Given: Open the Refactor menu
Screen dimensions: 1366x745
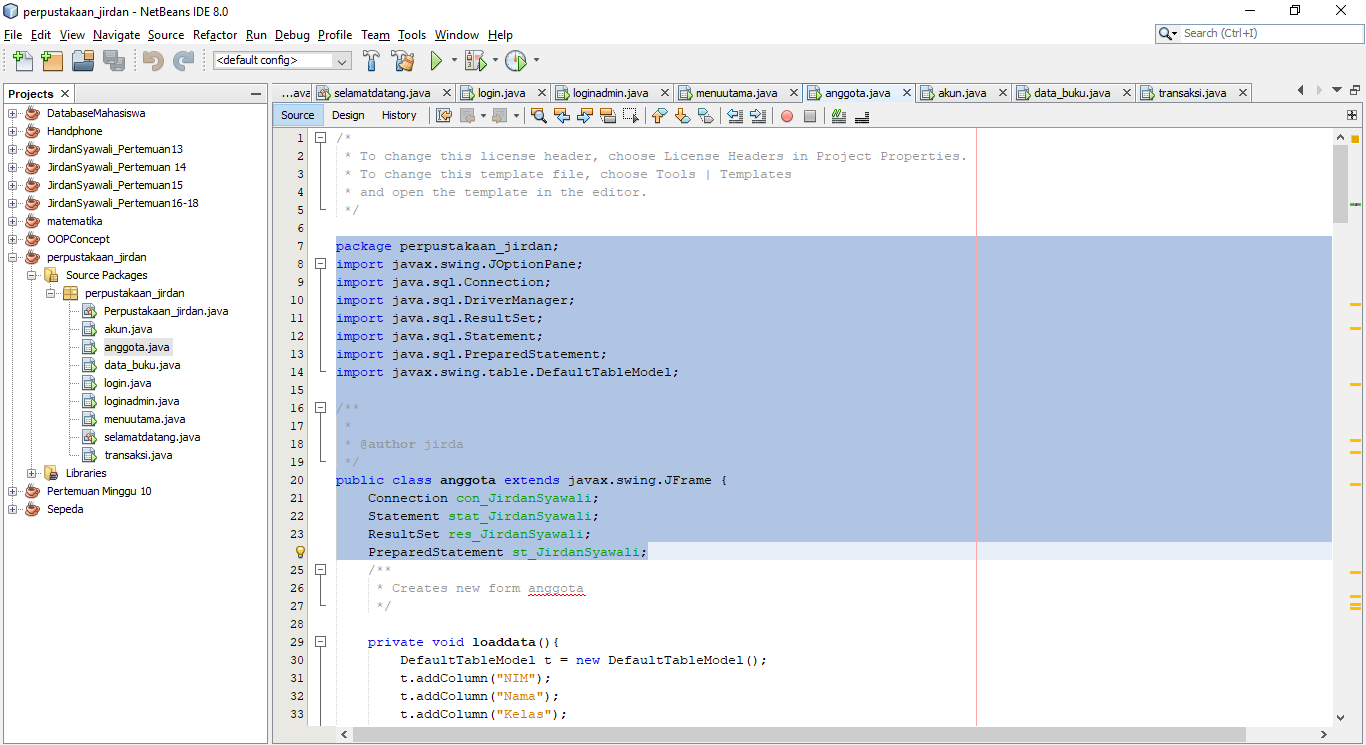Looking at the screenshot, I should point(215,35).
